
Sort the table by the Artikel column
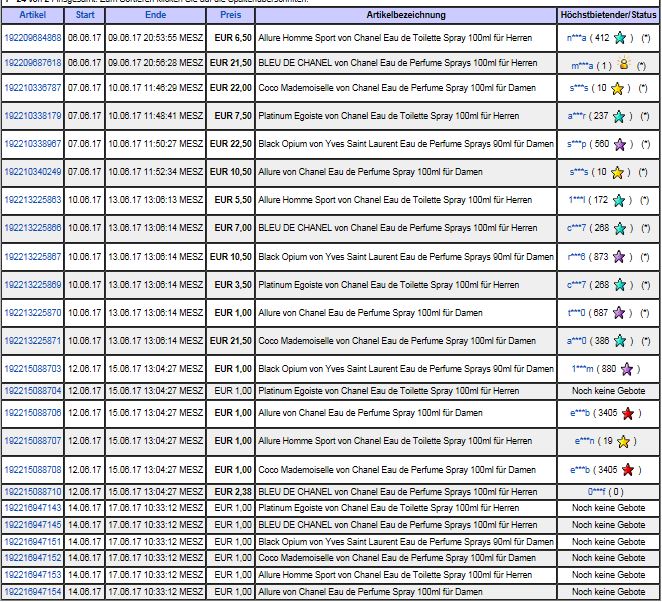(33, 15)
